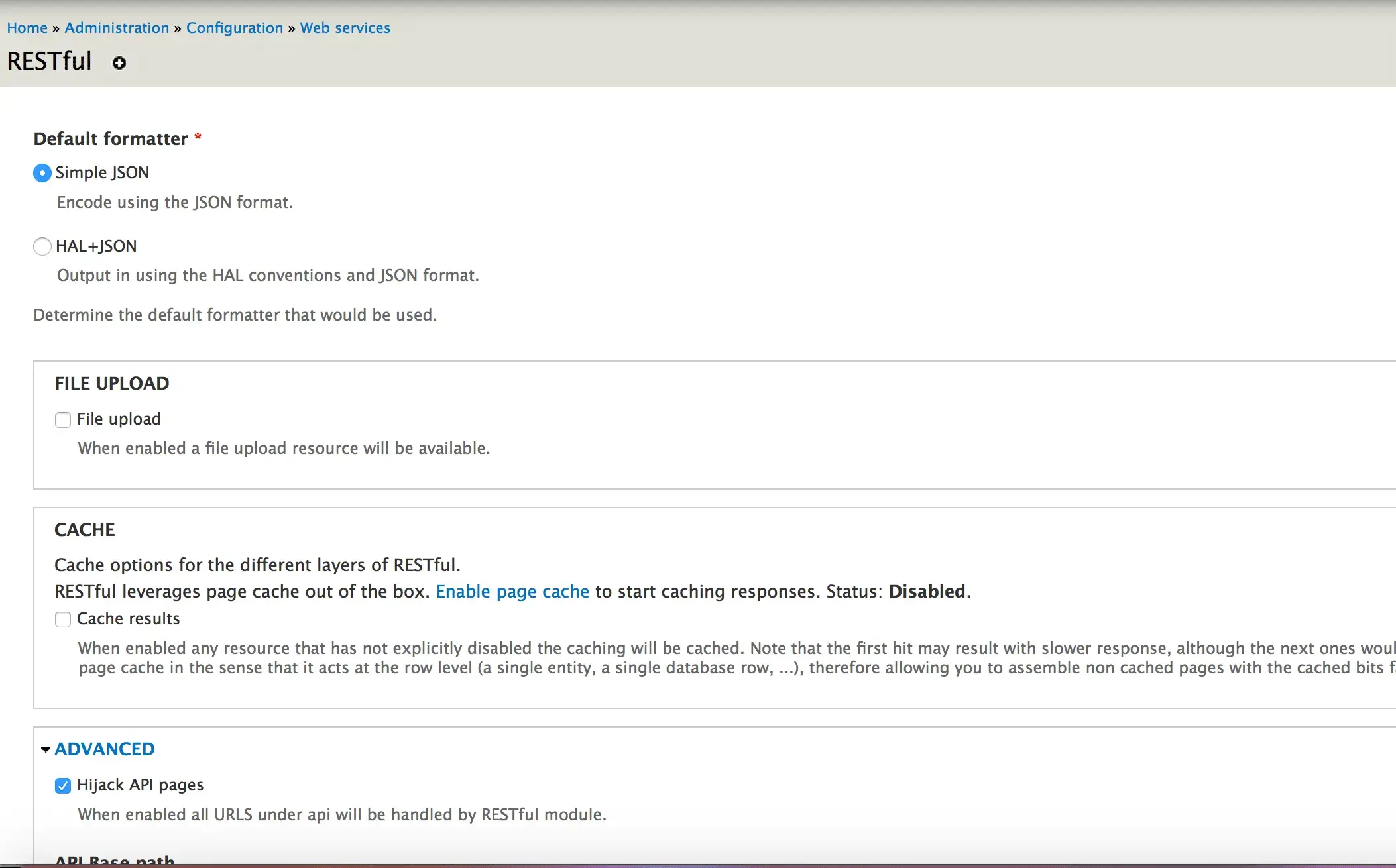Go to Home breadcrumb link
Image resolution: width=1396 pixels, height=868 pixels.
coord(27,28)
